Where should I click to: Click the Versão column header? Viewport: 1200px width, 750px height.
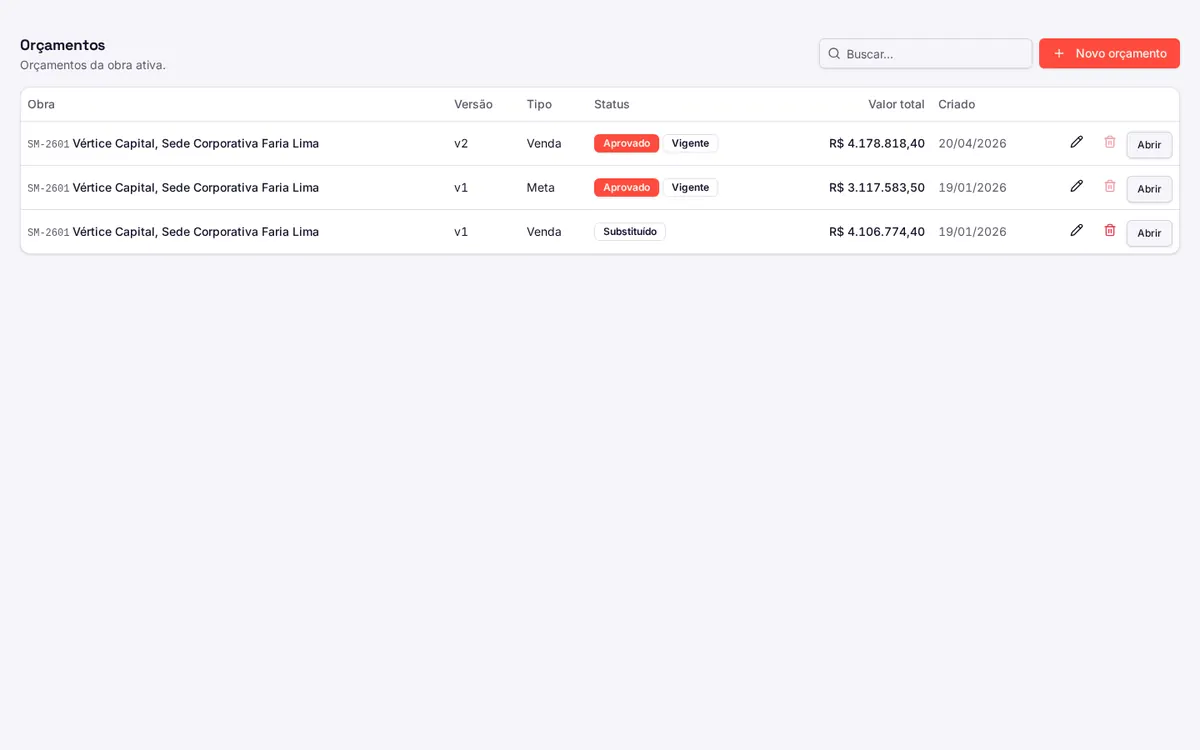473,104
